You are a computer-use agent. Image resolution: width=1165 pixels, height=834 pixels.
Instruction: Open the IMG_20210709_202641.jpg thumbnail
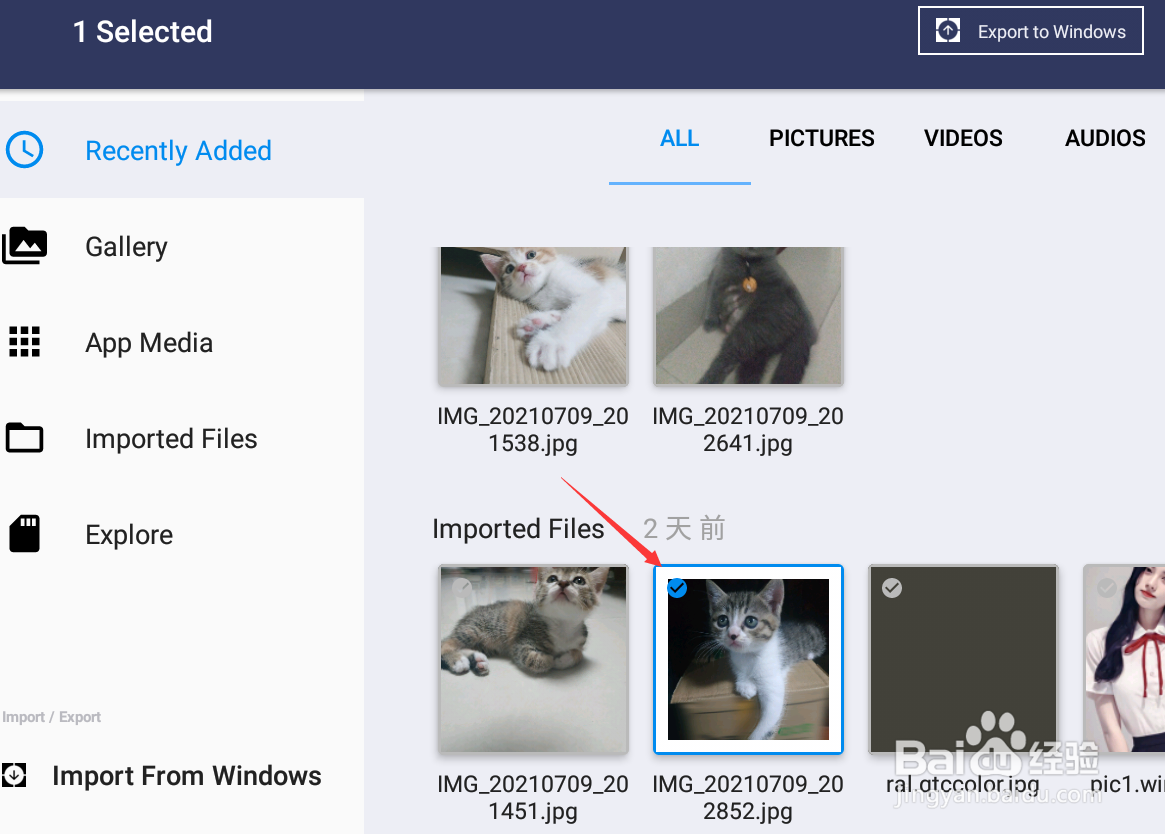748,315
